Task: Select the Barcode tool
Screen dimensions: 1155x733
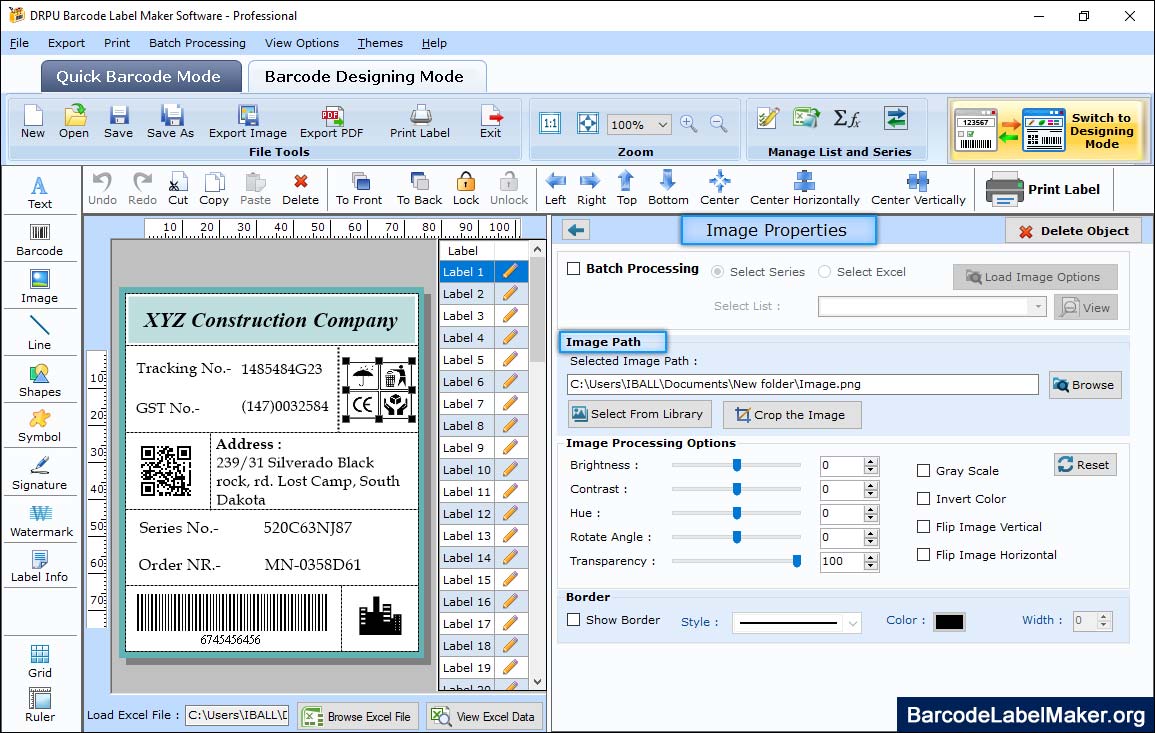Action: click(40, 240)
